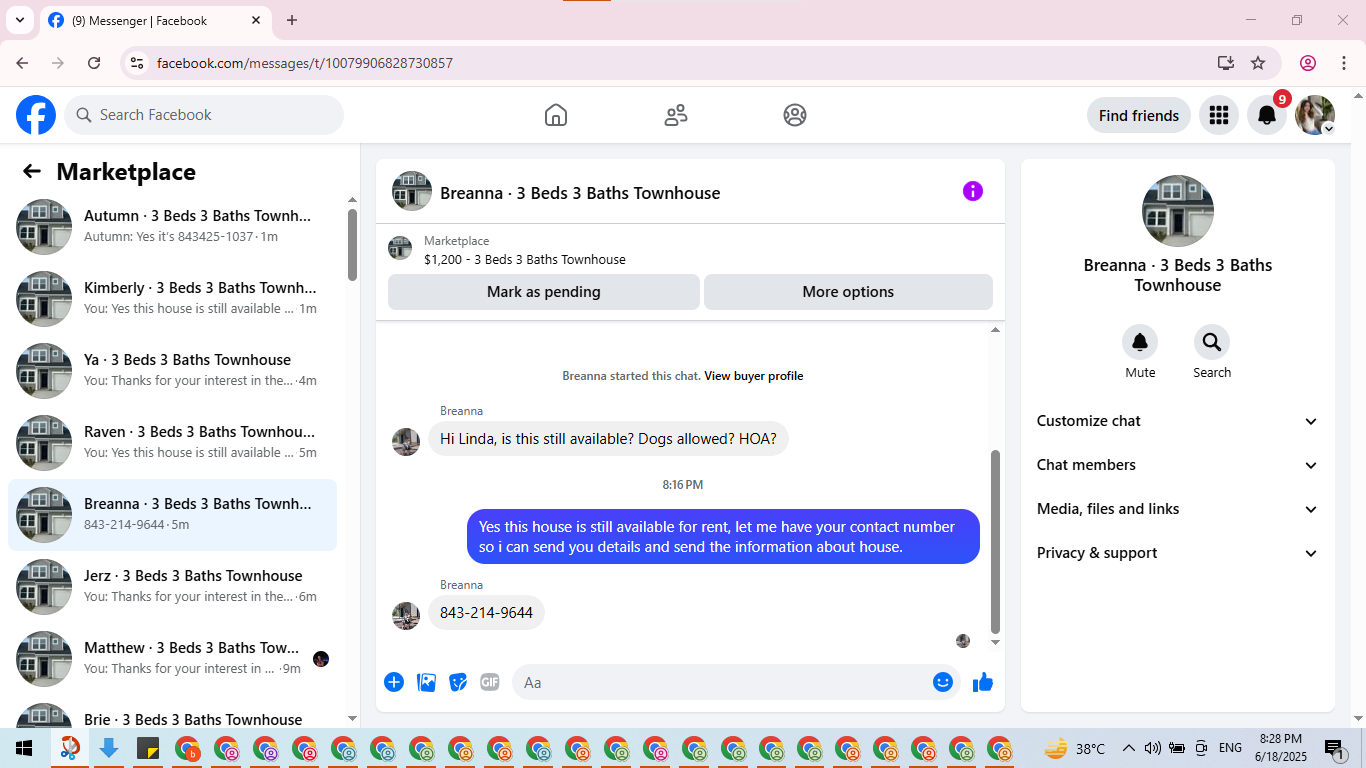Open Raven's townhouse conversation
This screenshot has width=1366, height=768.
(172, 443)
